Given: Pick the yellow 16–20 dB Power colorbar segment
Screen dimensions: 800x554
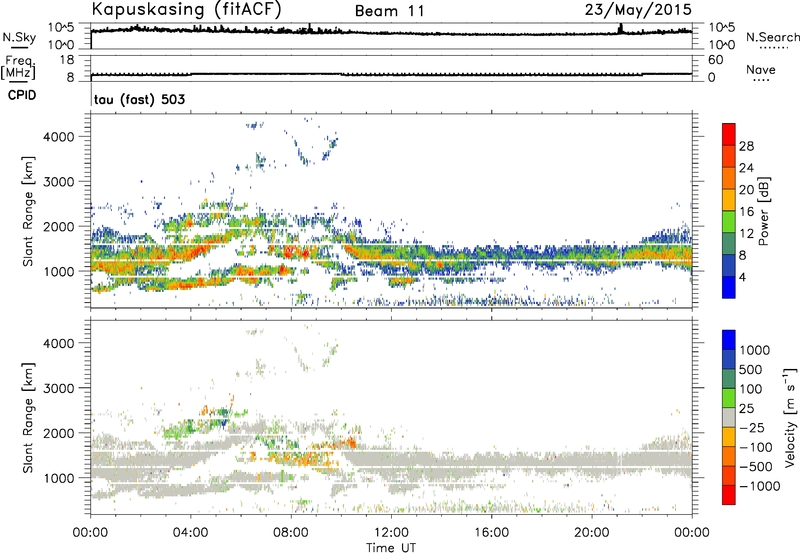Looking at the screenshot, I should click(729, 199).
